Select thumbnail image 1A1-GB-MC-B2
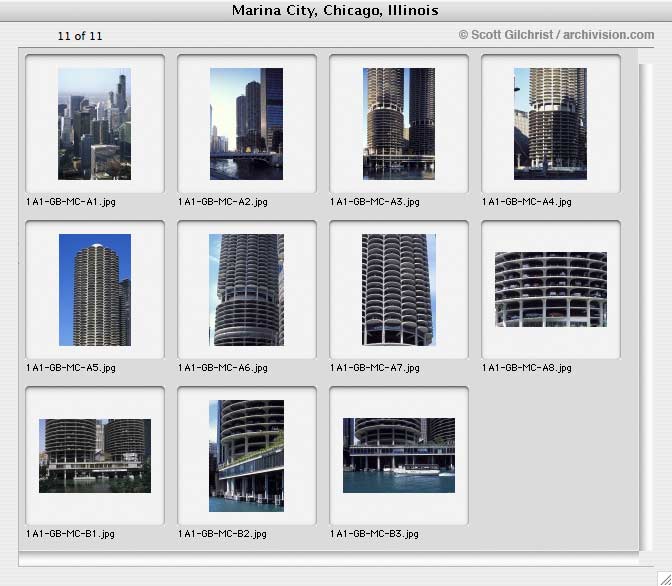The width and height of the screenshot is (672, 586). click(246, 456)
